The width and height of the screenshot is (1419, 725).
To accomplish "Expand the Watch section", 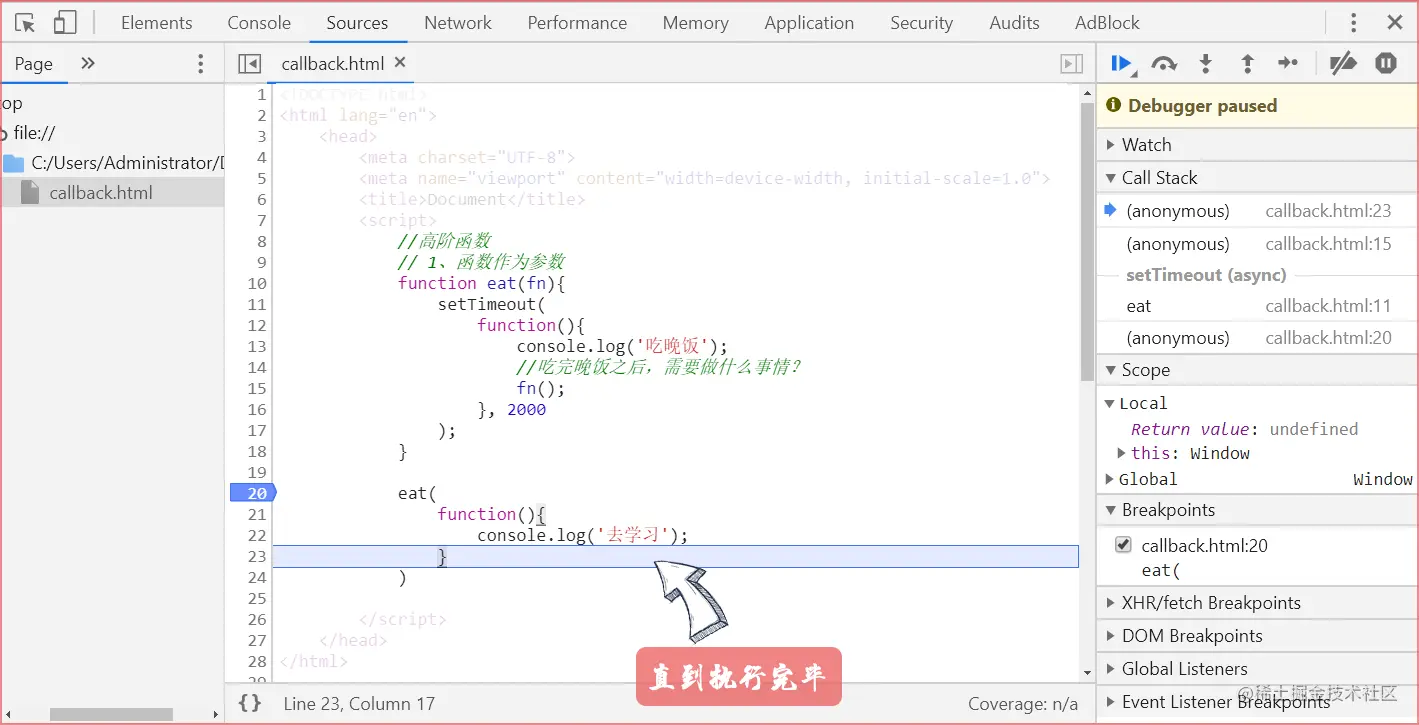I will click(x=1258, y=145).
